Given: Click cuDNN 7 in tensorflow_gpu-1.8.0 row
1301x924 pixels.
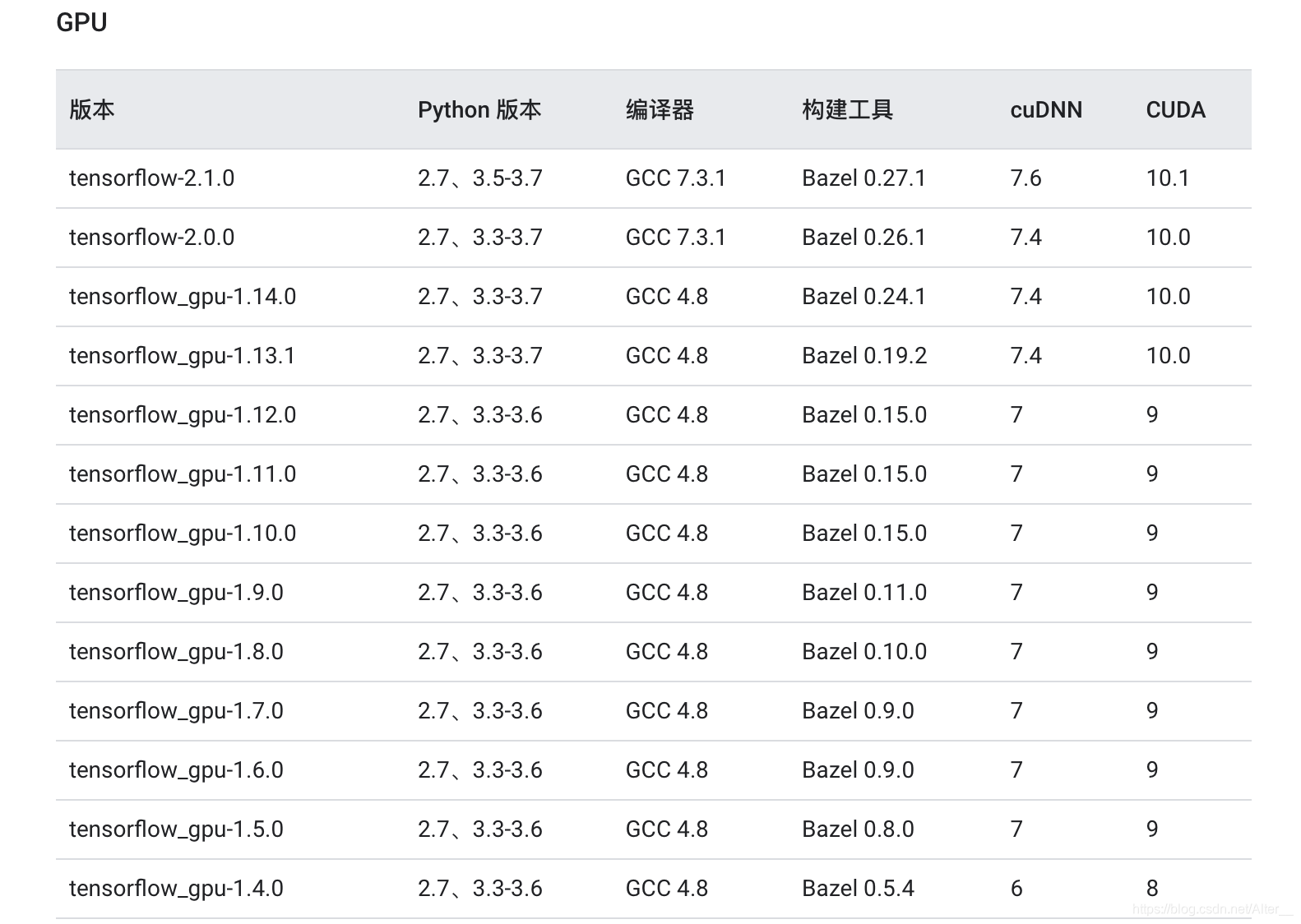Looking at the screenshot, I should 1016,652.
